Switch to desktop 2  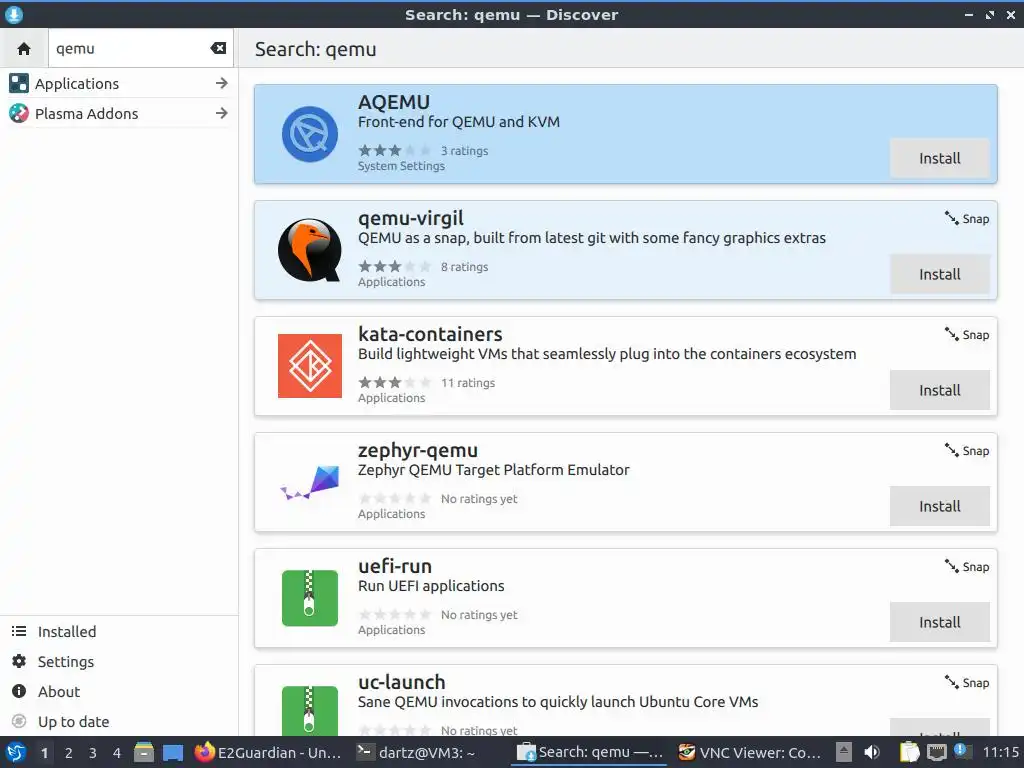pos(68,753)
